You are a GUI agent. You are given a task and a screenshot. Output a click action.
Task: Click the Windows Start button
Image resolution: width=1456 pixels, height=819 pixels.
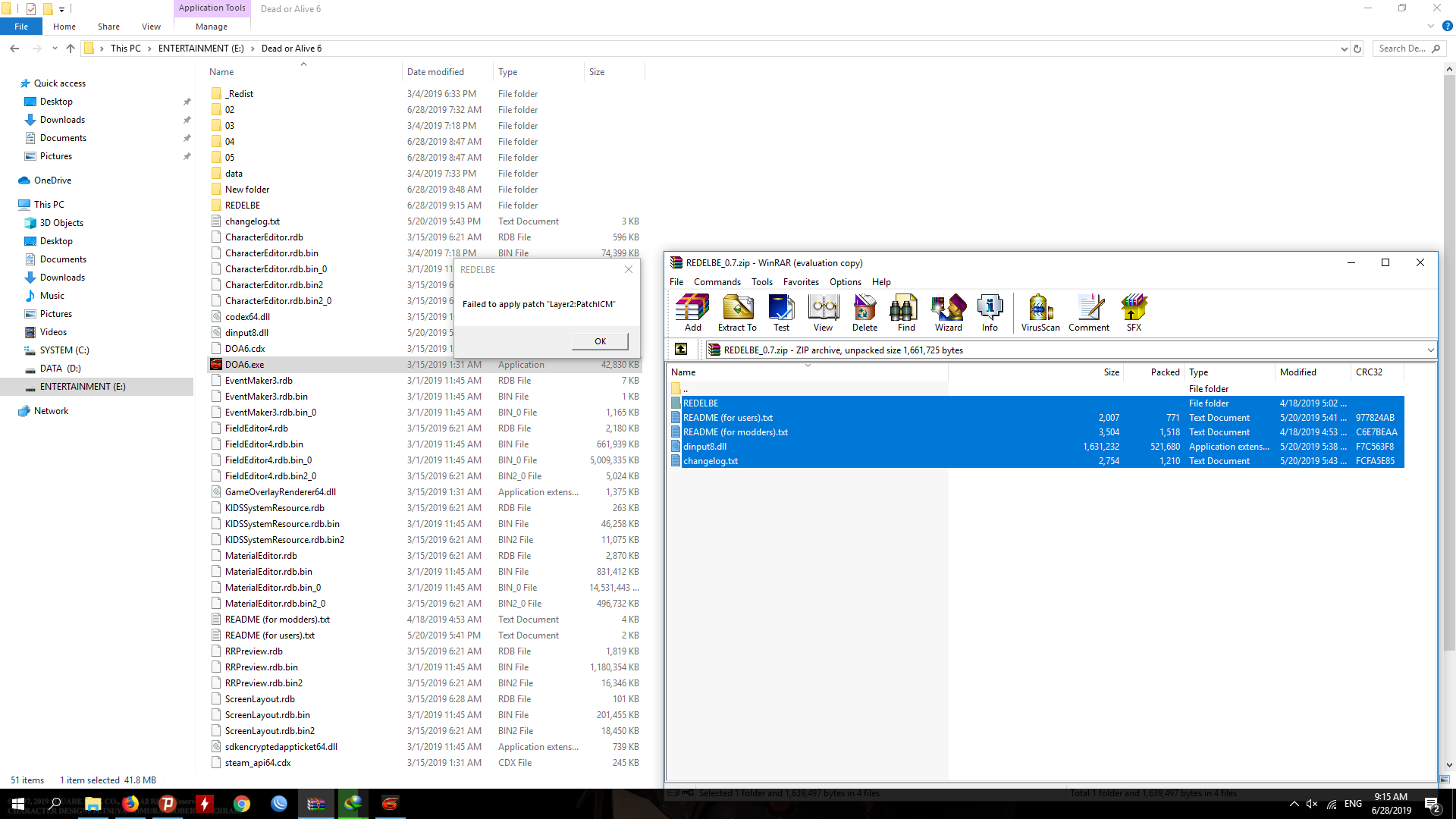pyautogui.click(x=18, y=804)
